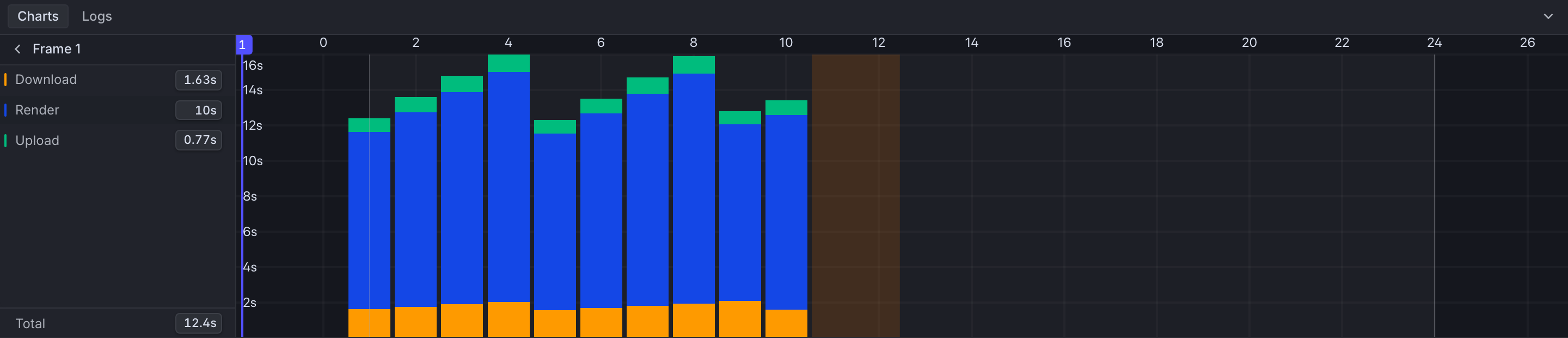Screen dimensions: 1568x338
Task: Toggle the Upload series in the legend
Action: [x=37, y=141]
